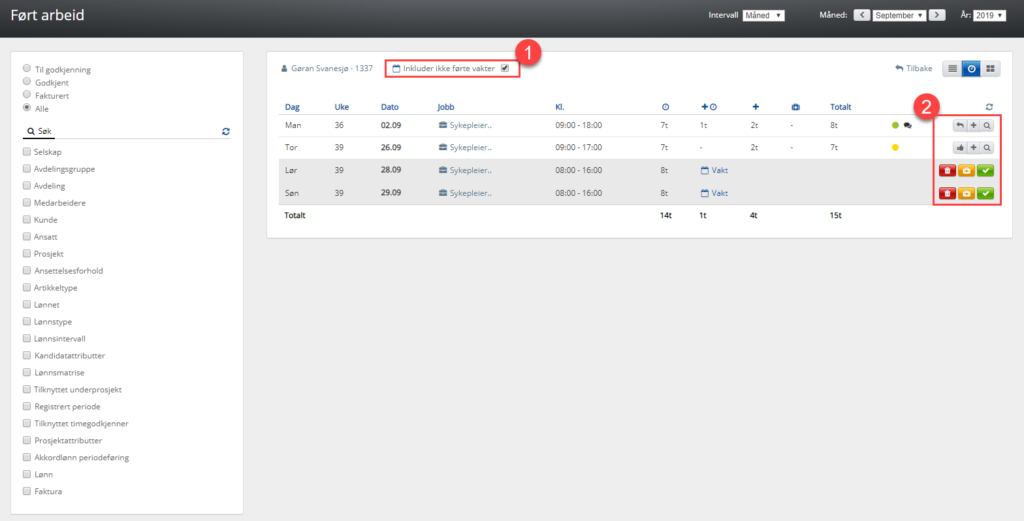1024x521 pixels.
Task: Open magnifier details for Monday 02.09
Action: (x=986, y=126)
